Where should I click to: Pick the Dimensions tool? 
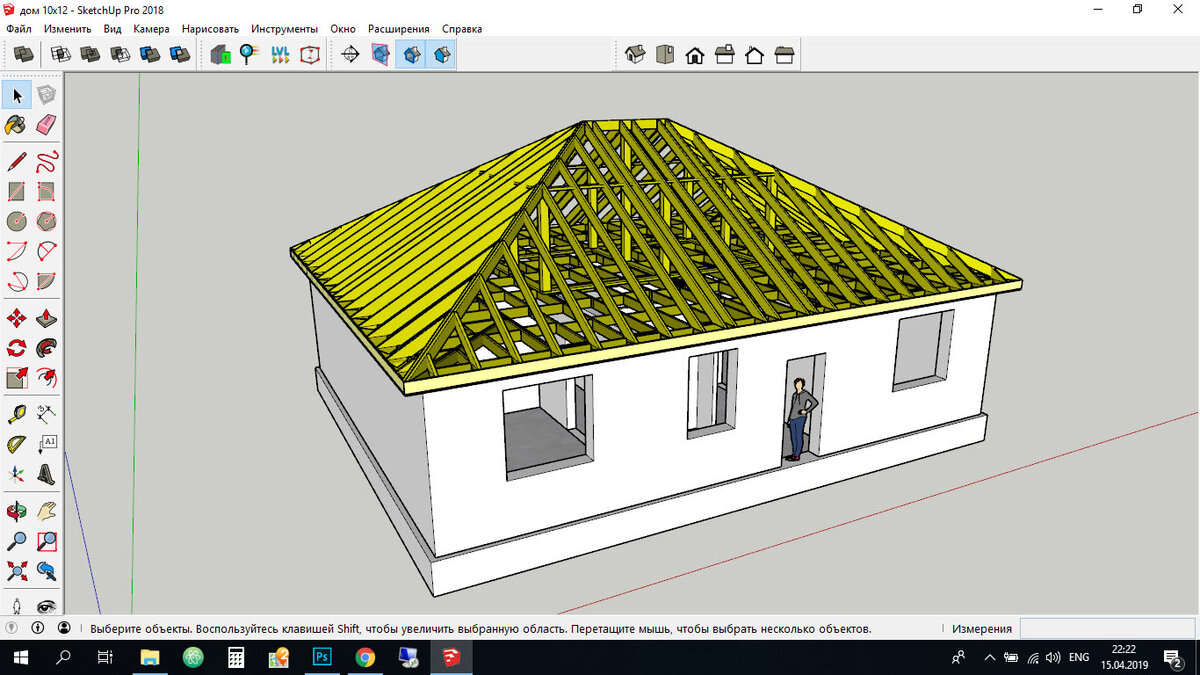(x=46, y=413)
